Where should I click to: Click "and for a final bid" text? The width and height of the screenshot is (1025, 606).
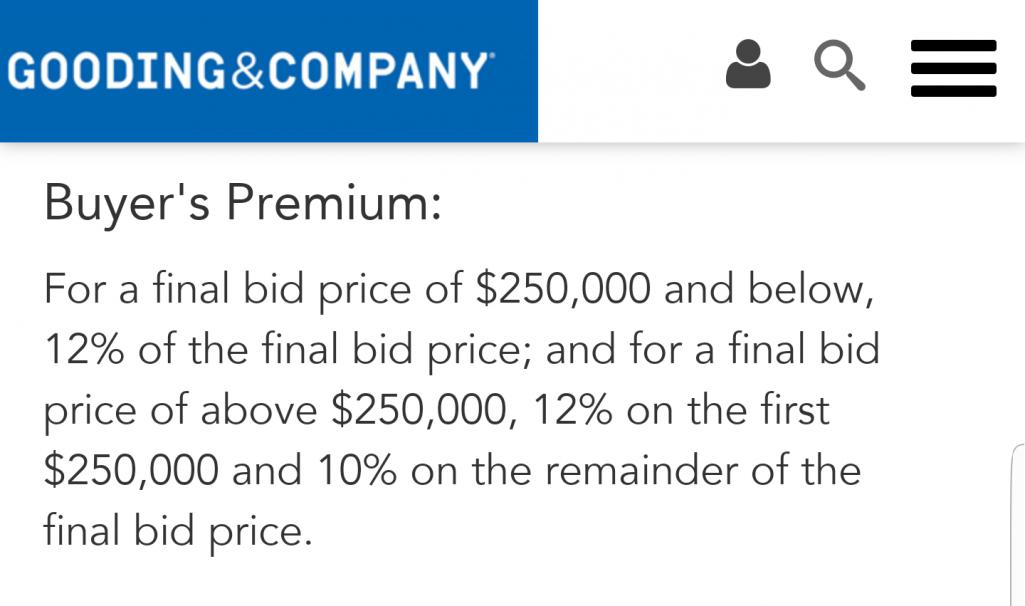point(712,350)
